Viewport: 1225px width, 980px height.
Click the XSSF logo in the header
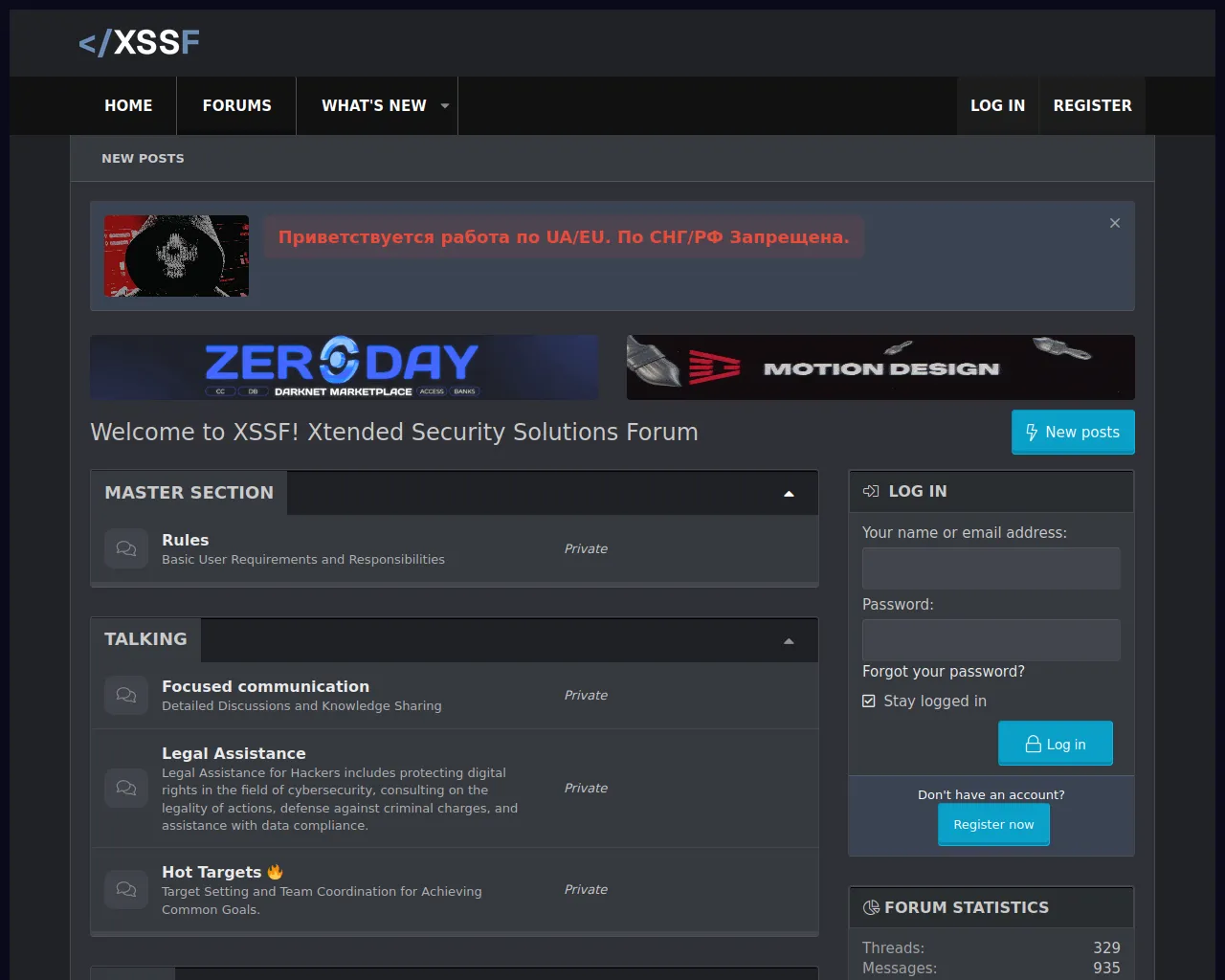pyautogui.click(x=139, y=43)
